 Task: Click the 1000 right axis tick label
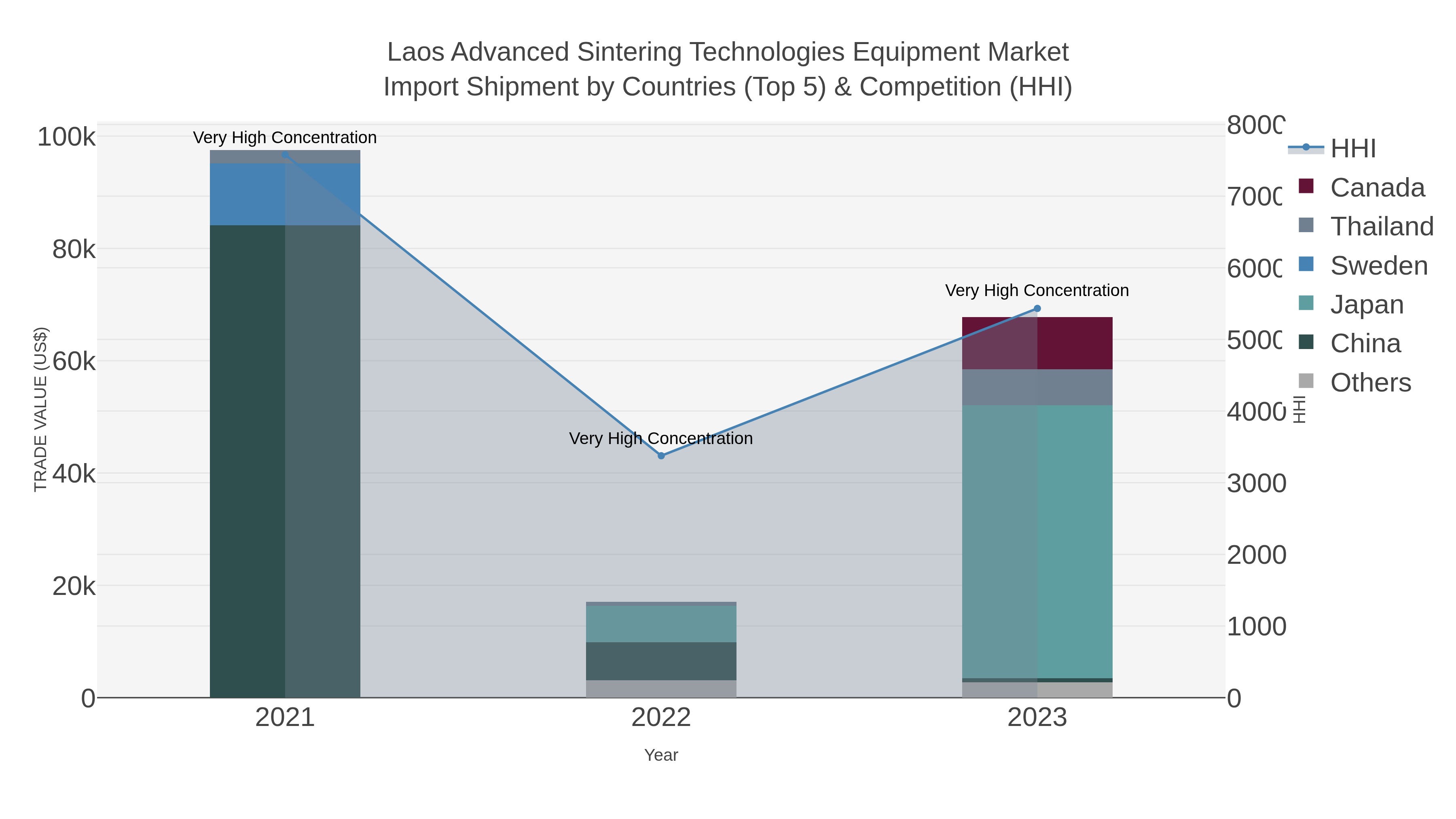click(1257, 626)
